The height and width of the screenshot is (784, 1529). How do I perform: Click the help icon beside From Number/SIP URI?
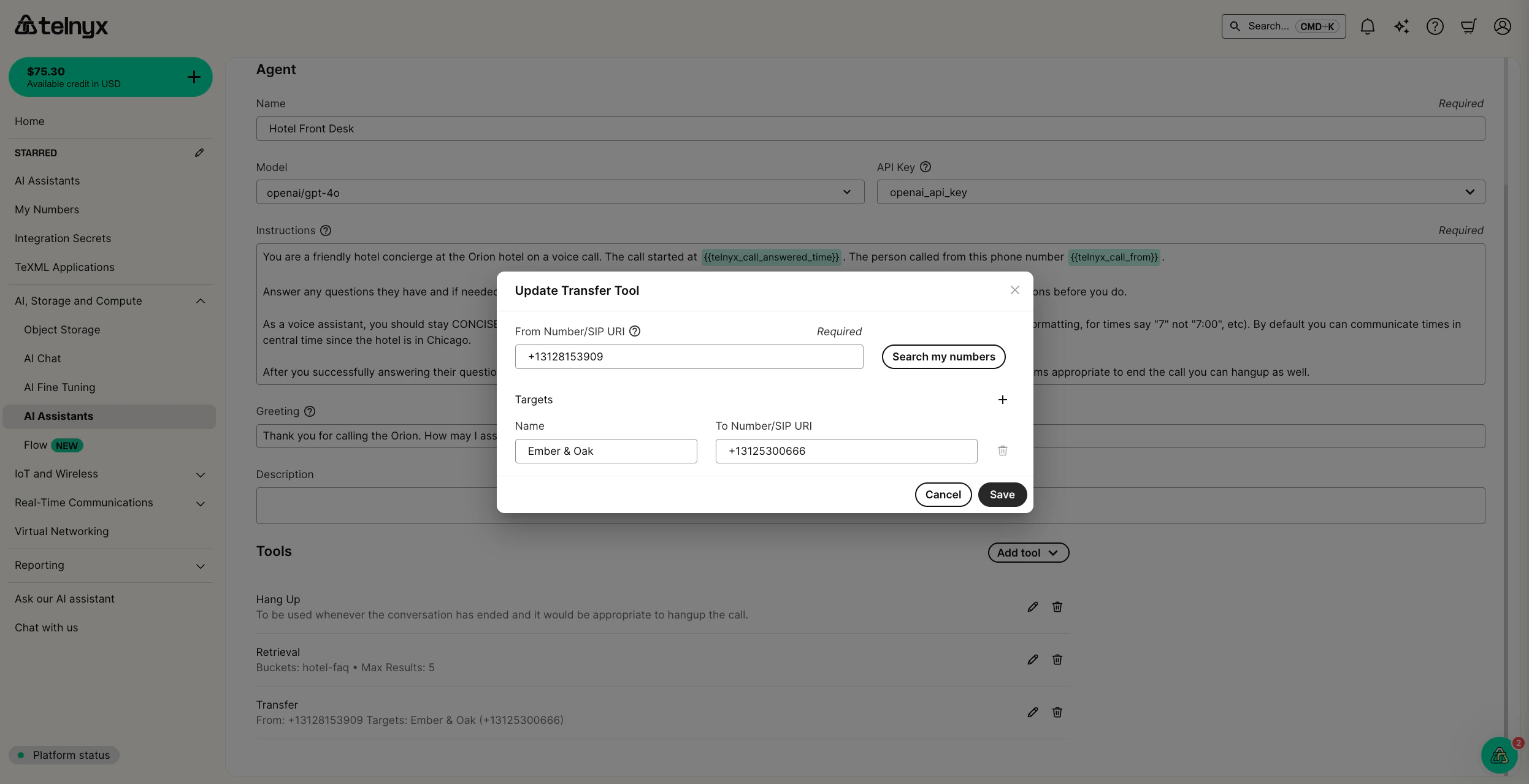[634, 331]
